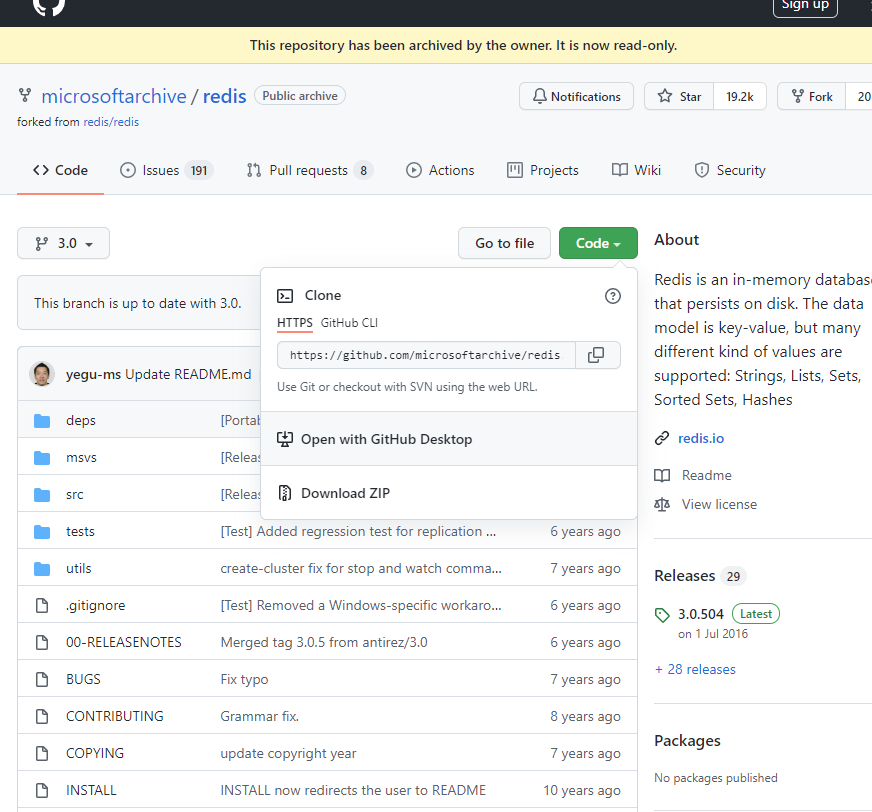Image resolution: width=872 pixels, height=812 pixels.
Task: Visit the redis.io website link
Action: click(701, 438)
